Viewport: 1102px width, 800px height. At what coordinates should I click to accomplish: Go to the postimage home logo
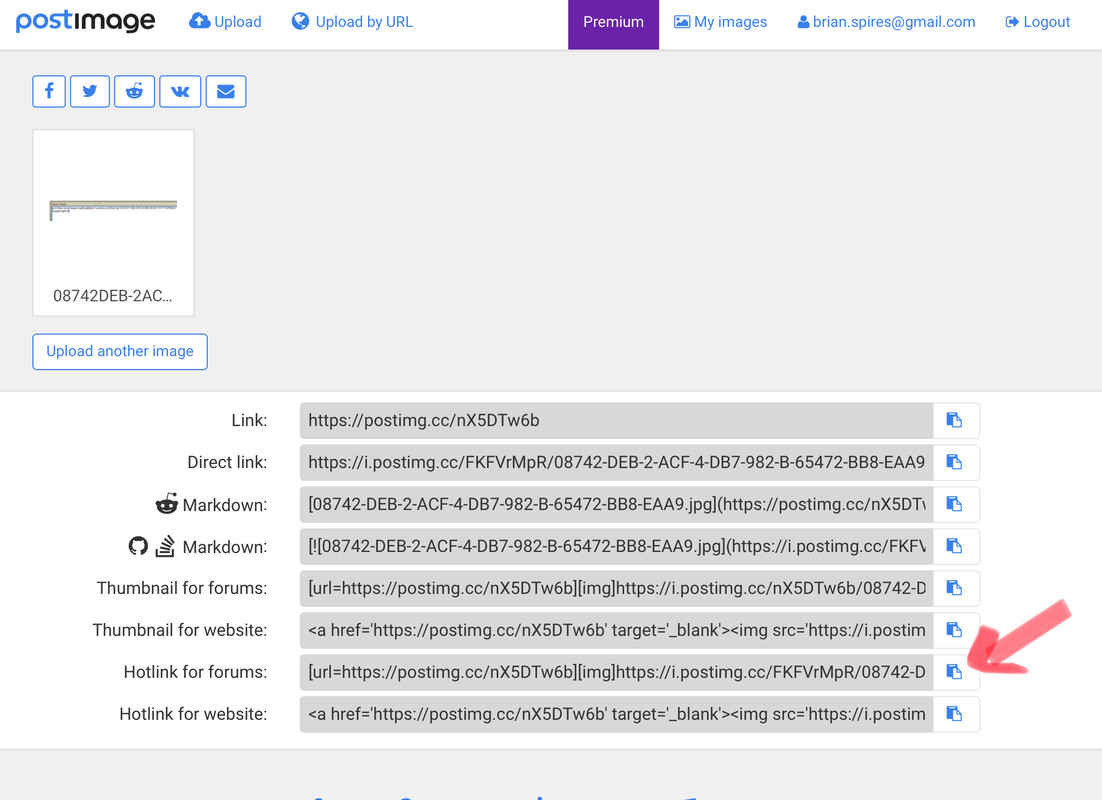pyautogui.click(x=85, y=21)
